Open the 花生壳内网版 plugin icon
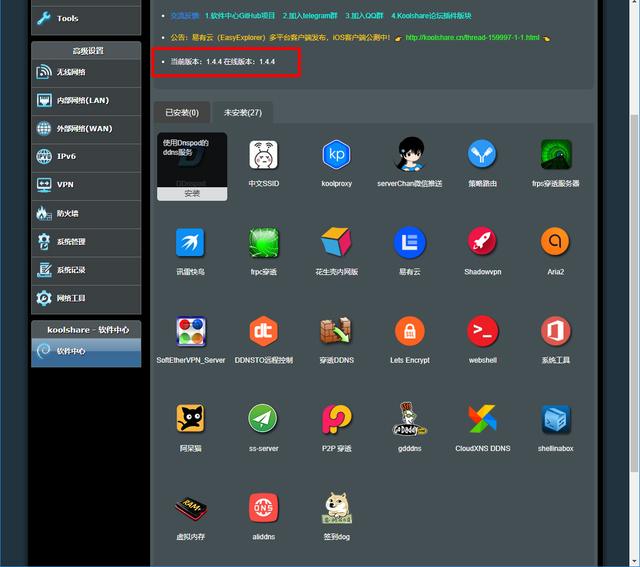Screen dimensions: 640x567 (x=336, y=242)
